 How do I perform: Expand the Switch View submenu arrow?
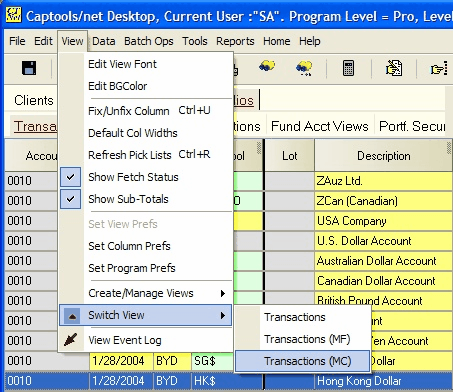coord(223,315)
